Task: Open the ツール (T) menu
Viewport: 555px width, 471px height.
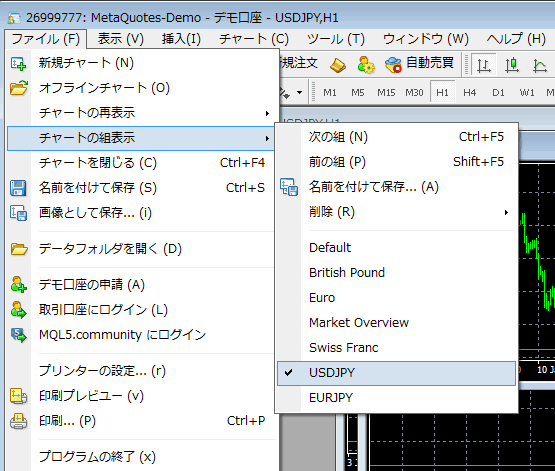Action: (x=336, y=39)
